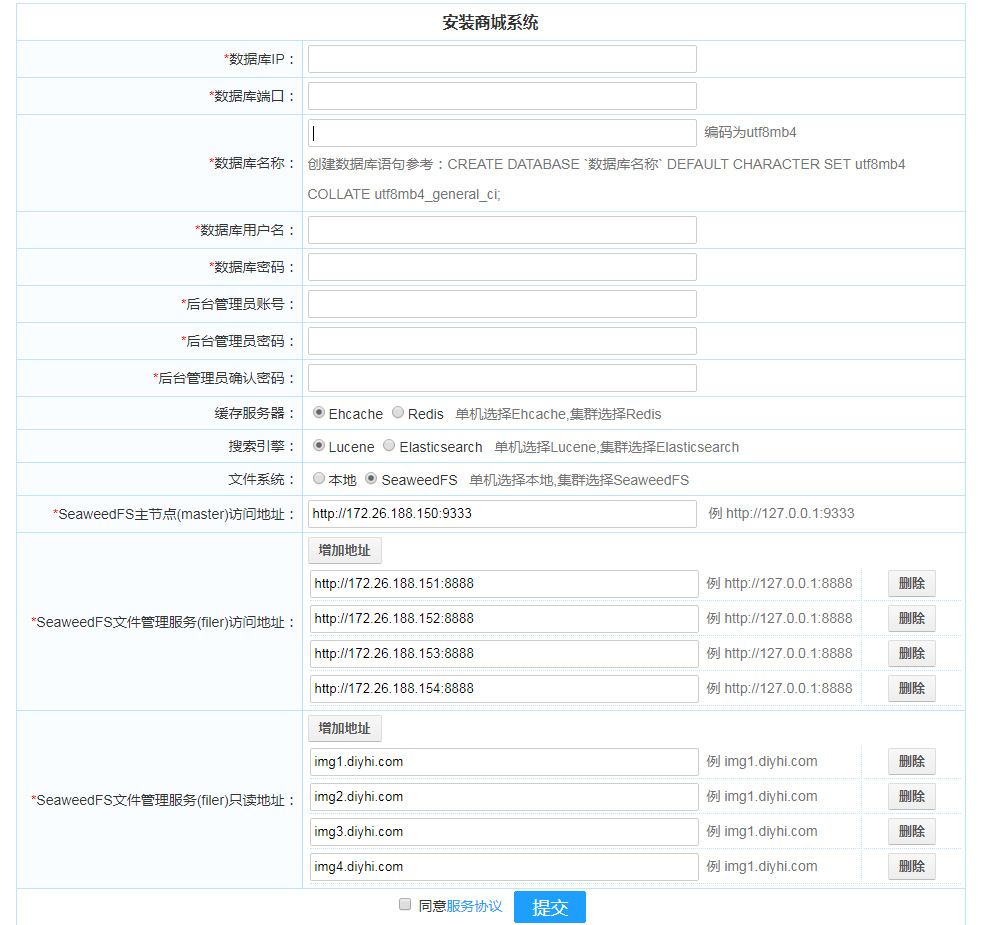Image resolution: width=982 pixels, height=925 pixels.
Task: Delete the img2.diyhi.com address row
Action: click(x=912, y=797)
